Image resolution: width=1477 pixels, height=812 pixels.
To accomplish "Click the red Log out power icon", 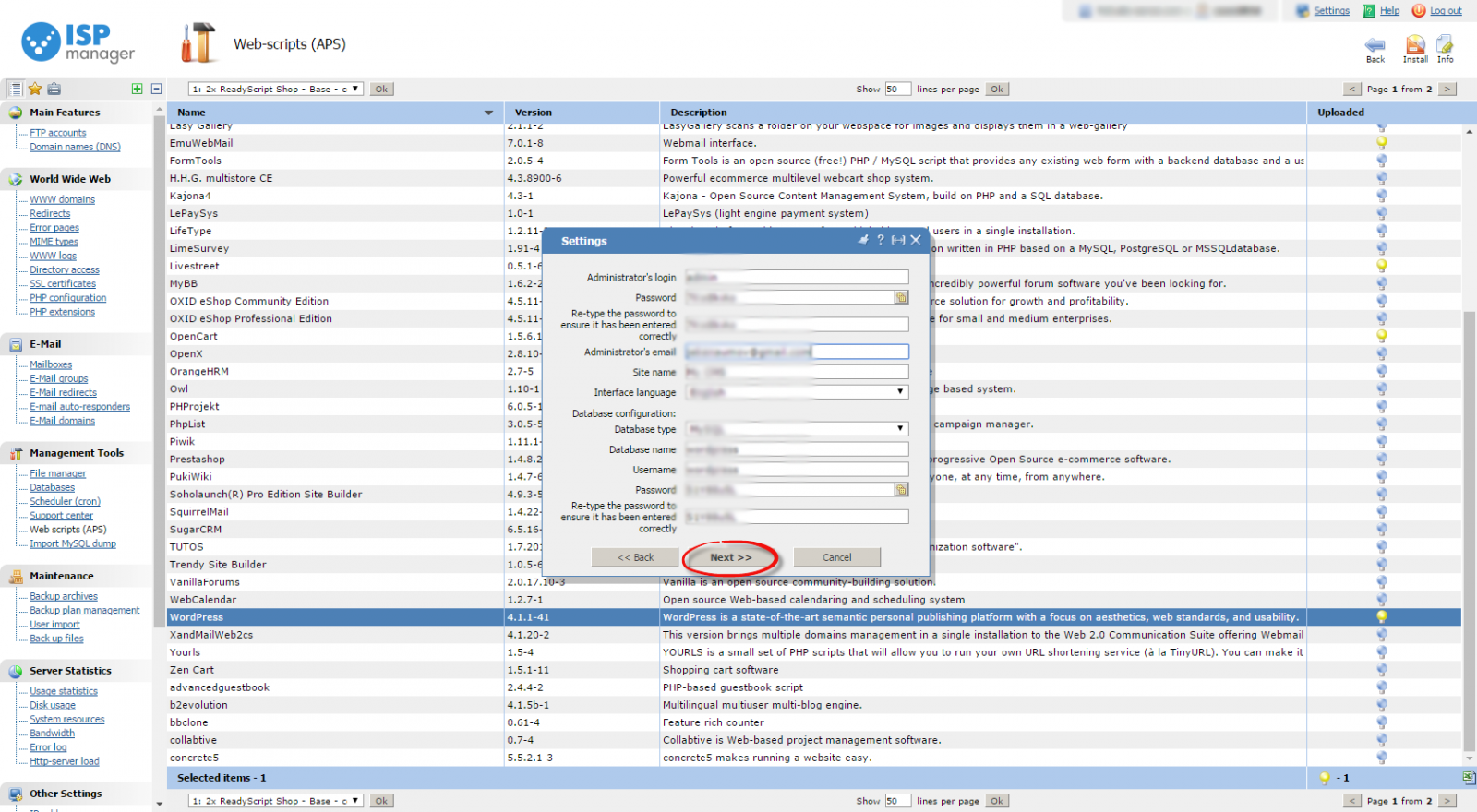I will (x=1419, y=11).
